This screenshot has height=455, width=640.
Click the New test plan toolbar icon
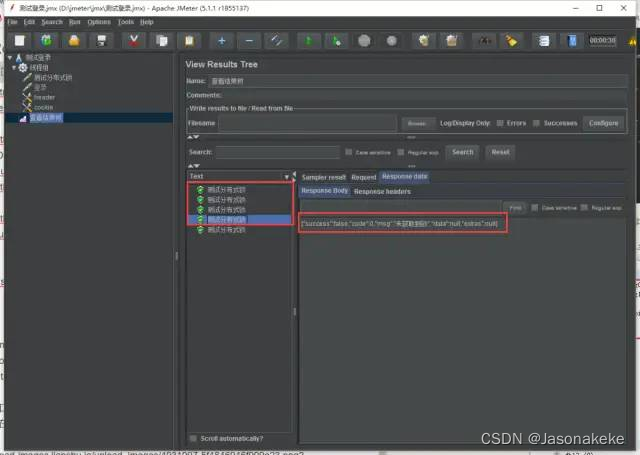click(20, 40)
